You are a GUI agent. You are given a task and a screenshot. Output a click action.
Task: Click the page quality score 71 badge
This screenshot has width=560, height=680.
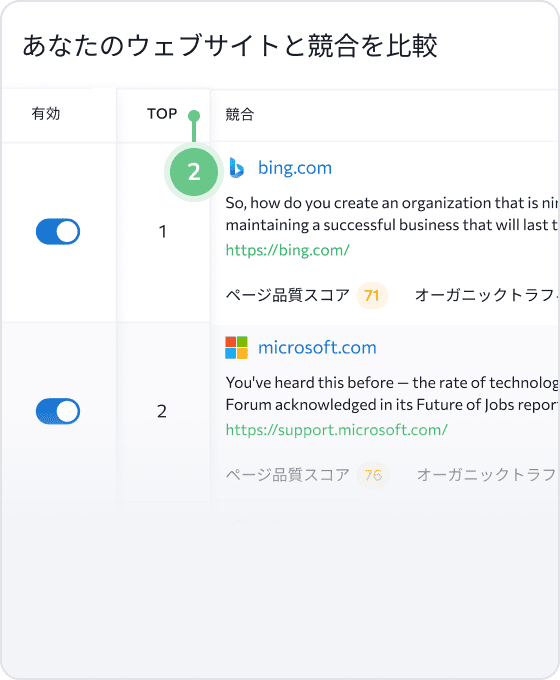coord(372,295)
